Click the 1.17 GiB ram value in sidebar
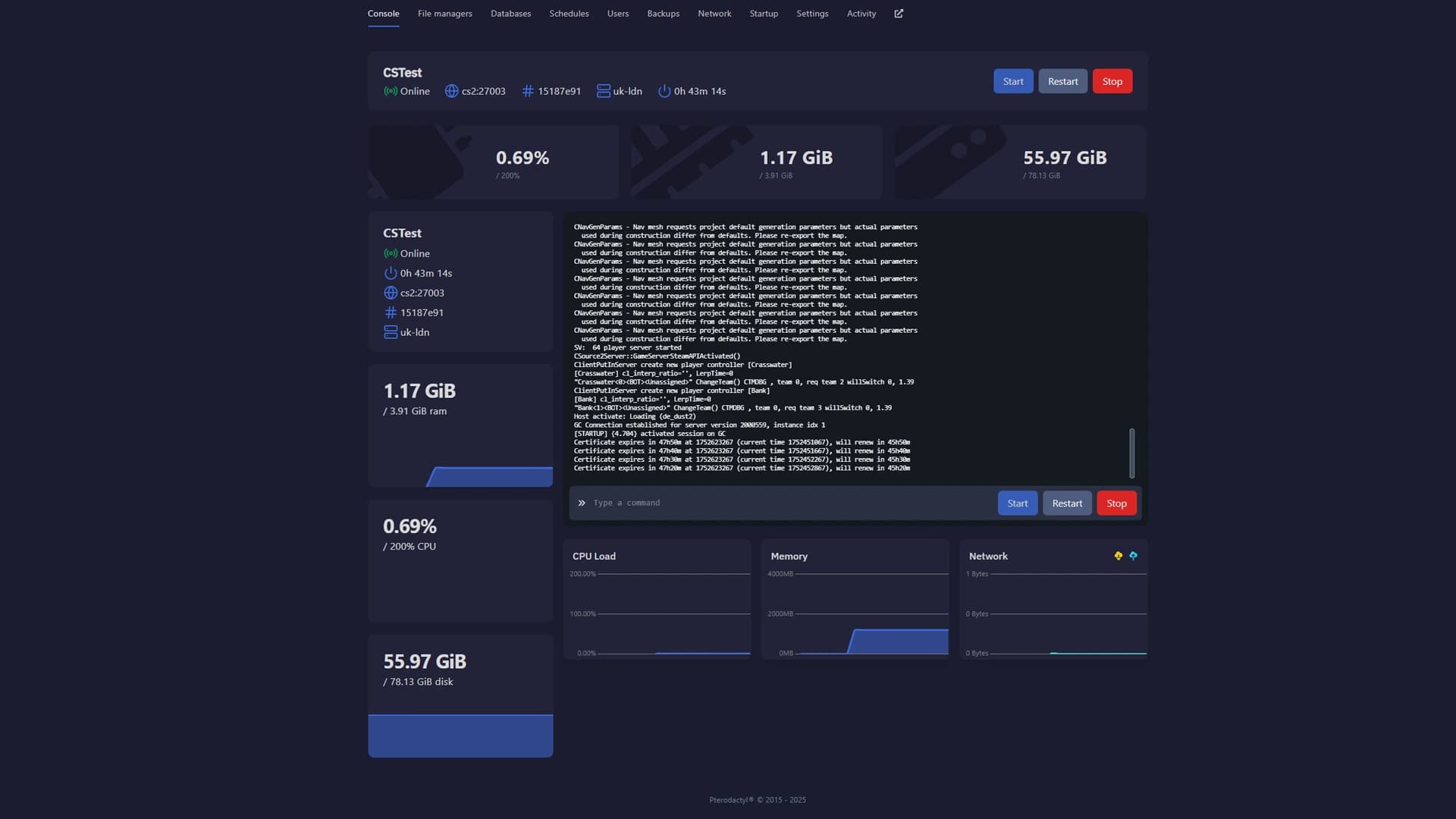Screen dimensions: 1456x819 click(x=419, y=391)
